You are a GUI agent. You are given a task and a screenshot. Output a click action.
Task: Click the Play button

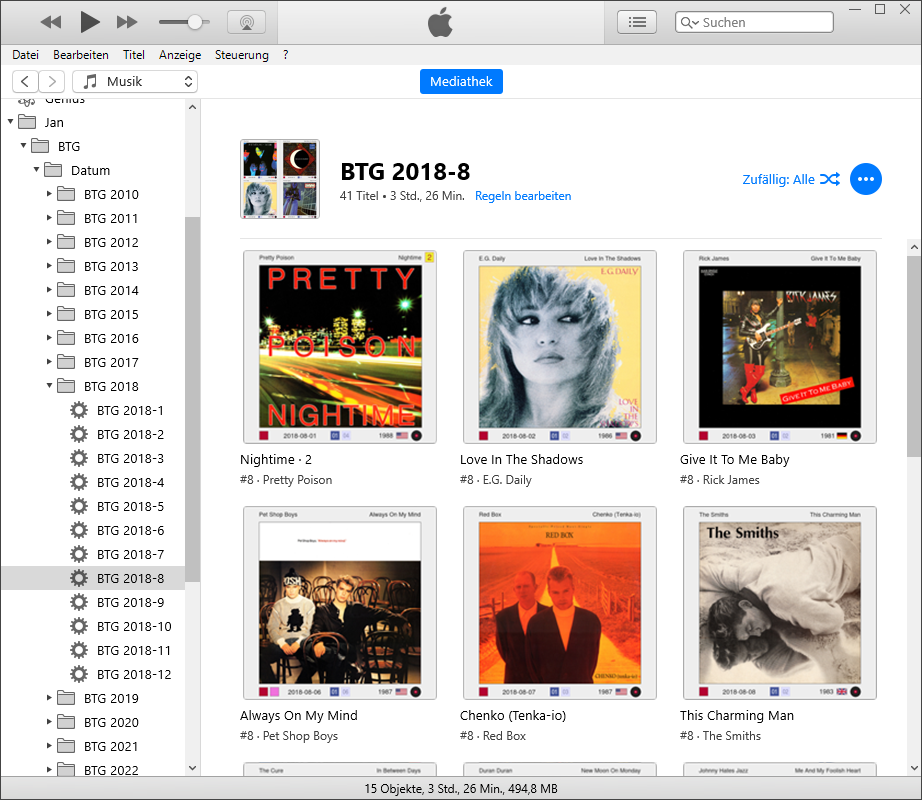[90, 21]
